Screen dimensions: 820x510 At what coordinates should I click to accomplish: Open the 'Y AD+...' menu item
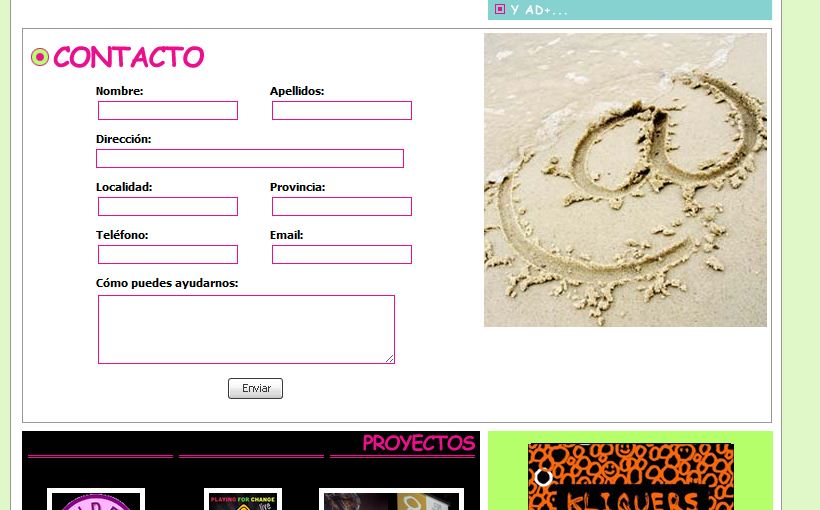tap(539, 10)
